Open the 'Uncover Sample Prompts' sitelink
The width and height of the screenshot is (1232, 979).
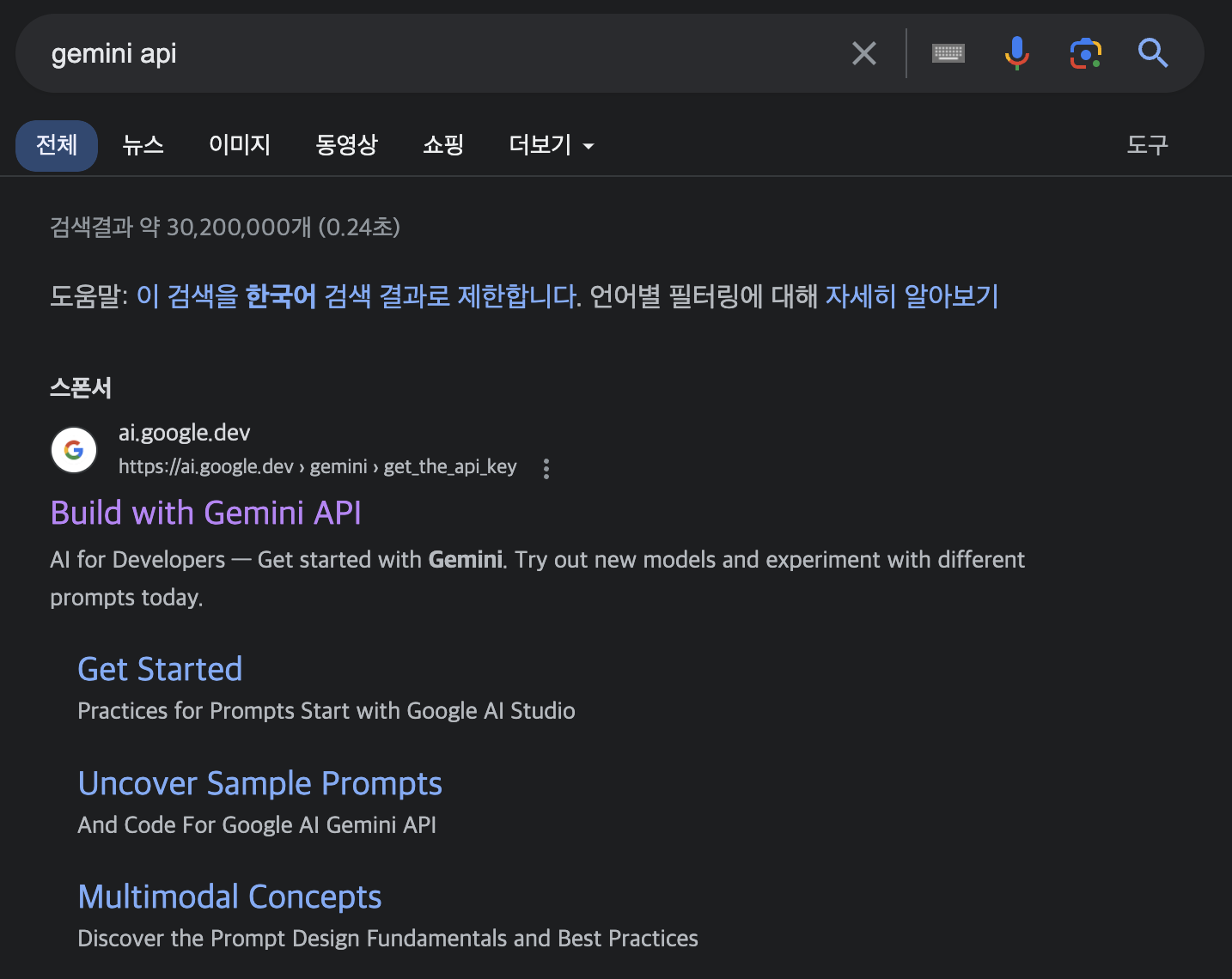[x=259, y=783]
